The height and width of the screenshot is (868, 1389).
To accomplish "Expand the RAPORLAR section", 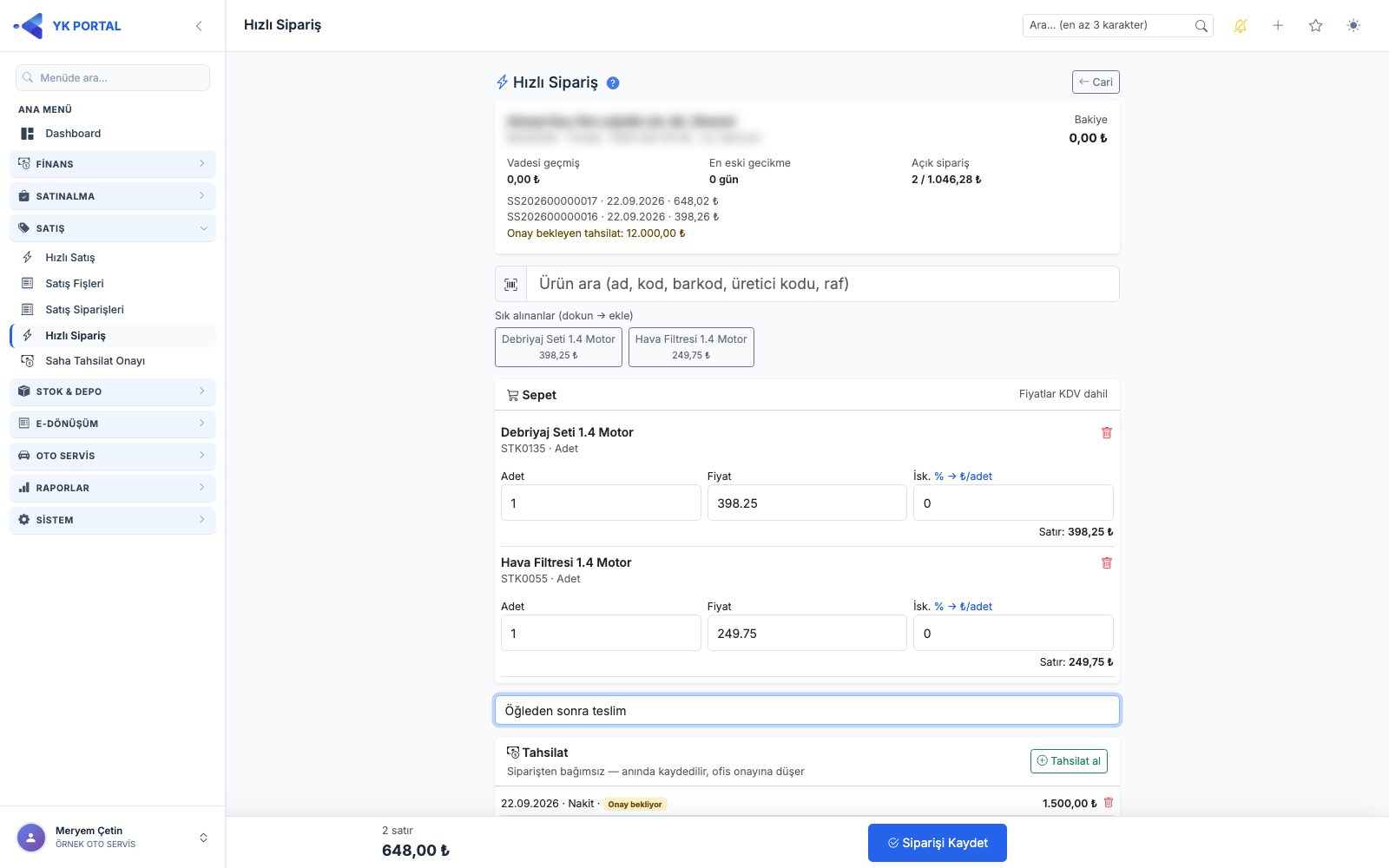I will point(113,488).
